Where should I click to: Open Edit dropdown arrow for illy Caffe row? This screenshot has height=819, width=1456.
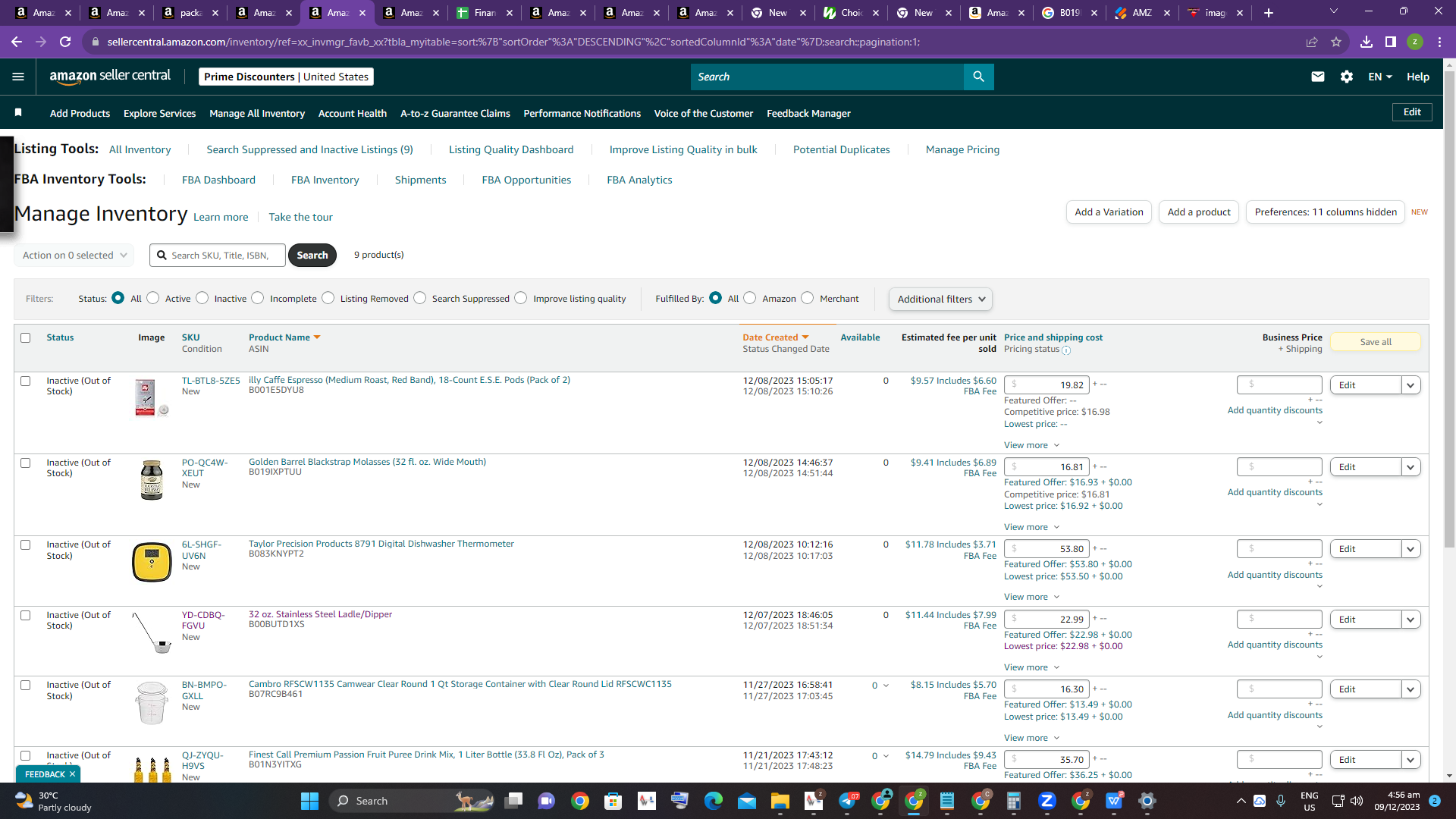pyautogui.click(x=1410, y=385)
